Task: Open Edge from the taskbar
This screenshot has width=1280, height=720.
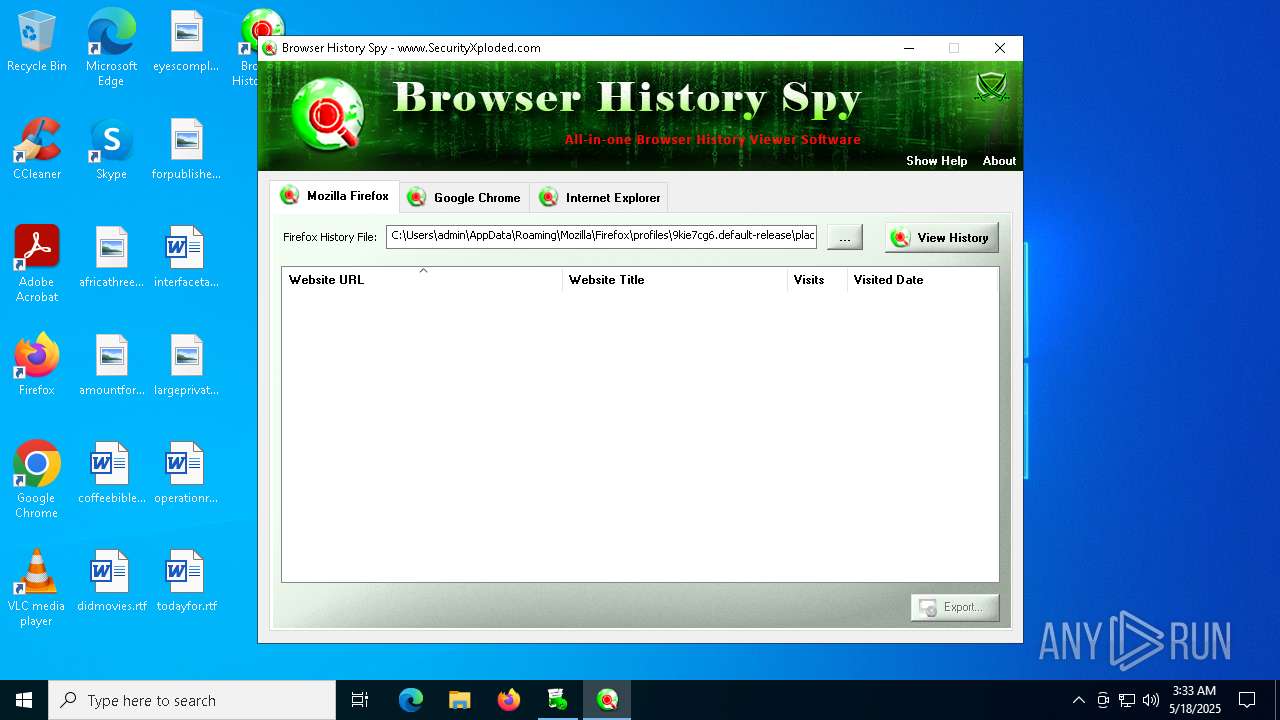Action: 411,700
